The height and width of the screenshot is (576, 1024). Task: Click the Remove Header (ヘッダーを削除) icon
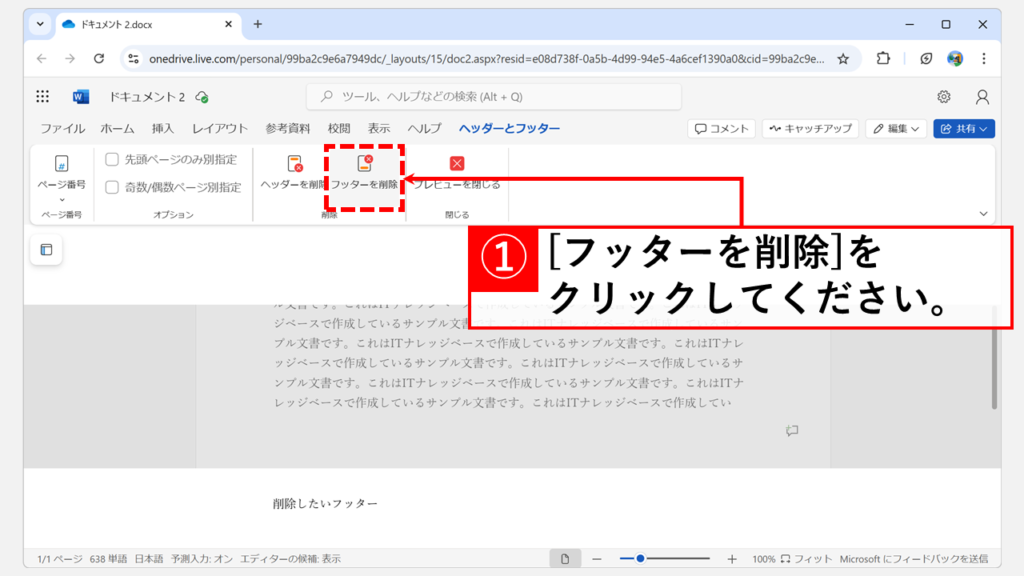coord(294,164)
